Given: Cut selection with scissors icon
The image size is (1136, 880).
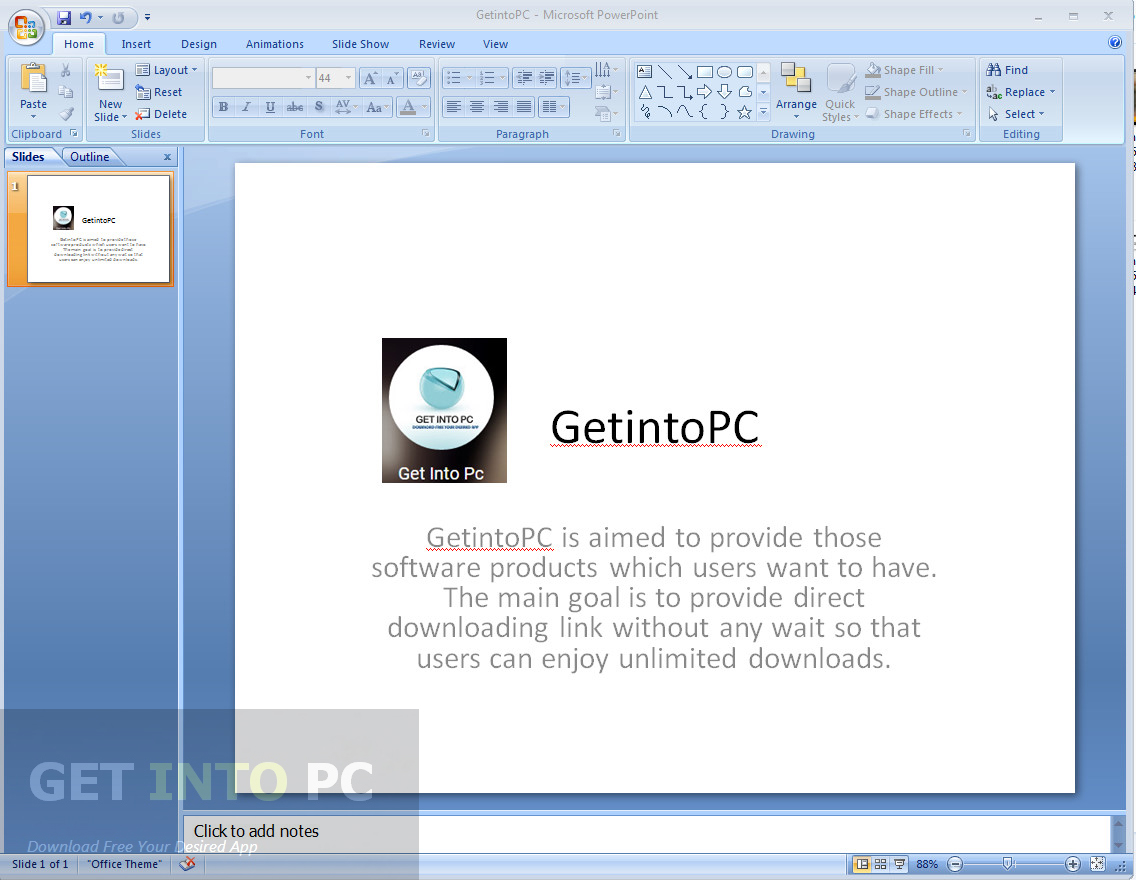Looking at the screenshot, I should tap(66, 70).
